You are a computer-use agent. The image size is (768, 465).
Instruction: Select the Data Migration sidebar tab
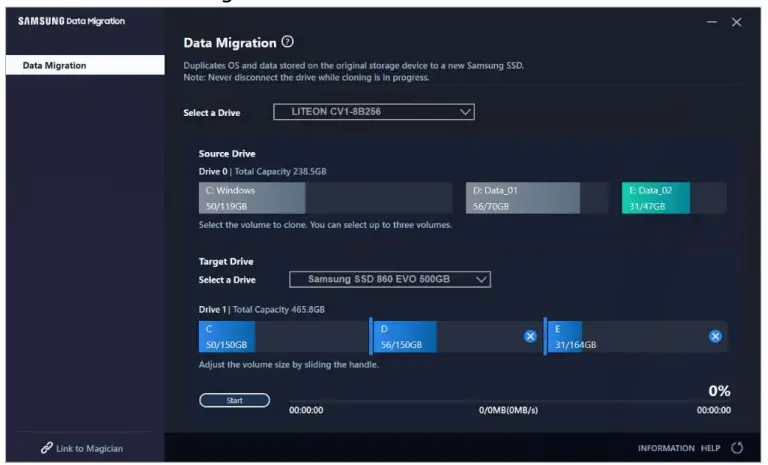coord(85,65)
